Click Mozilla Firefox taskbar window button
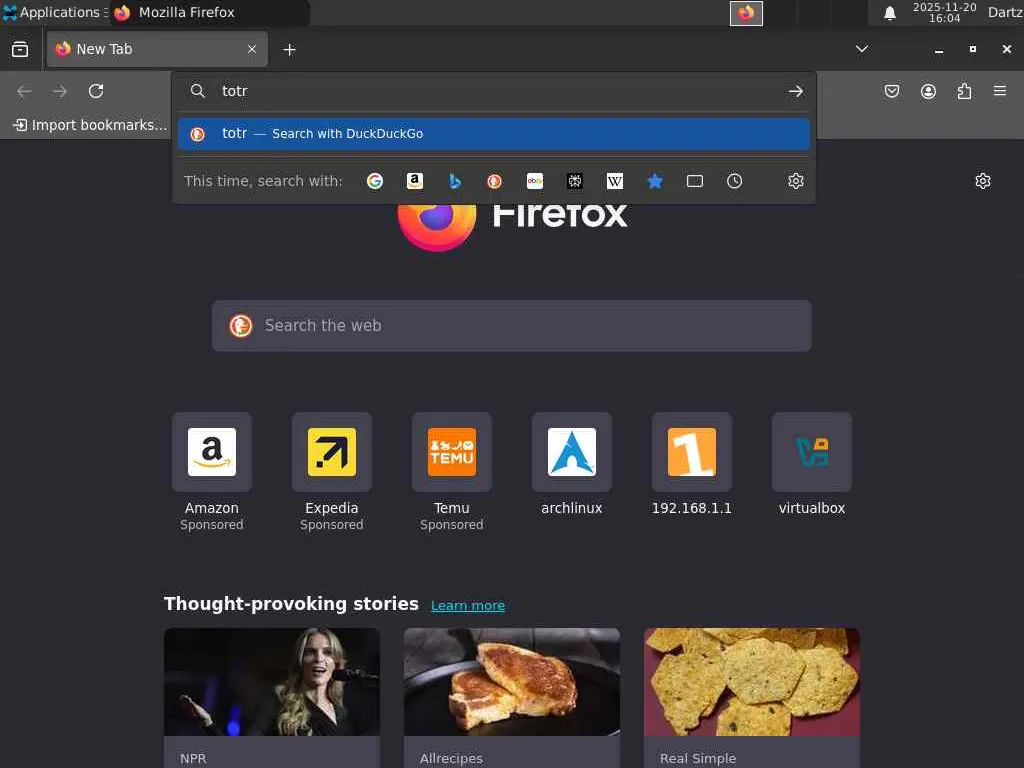The height and width of the screenshot is (768, 1024). pos(209,12)
